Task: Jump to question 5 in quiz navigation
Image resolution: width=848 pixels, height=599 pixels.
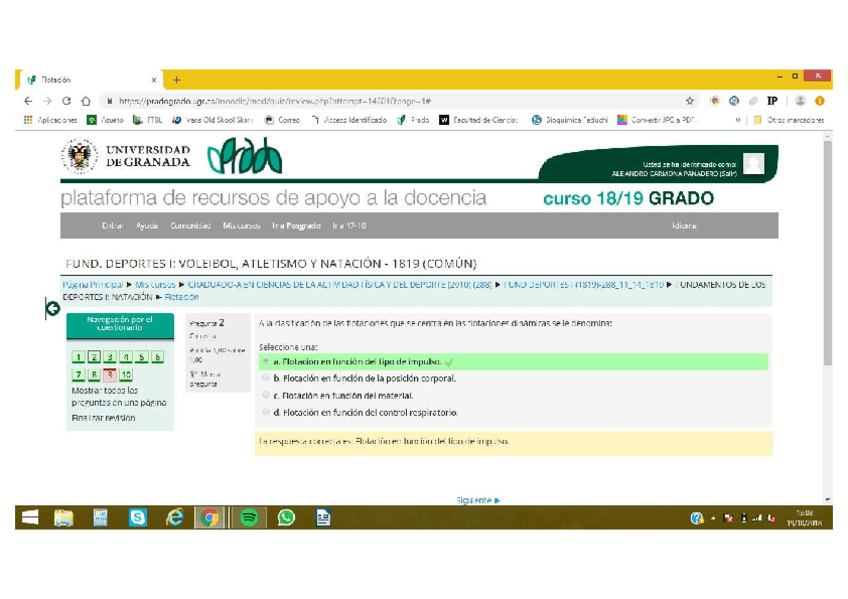Action: point(141,357)
